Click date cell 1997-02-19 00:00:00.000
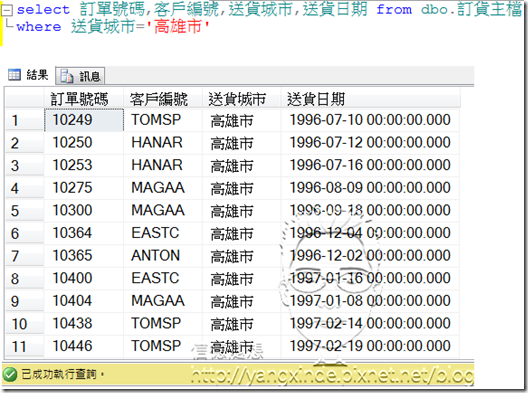The height and width of the screenshot is (393, 528). tap(370, 346)
